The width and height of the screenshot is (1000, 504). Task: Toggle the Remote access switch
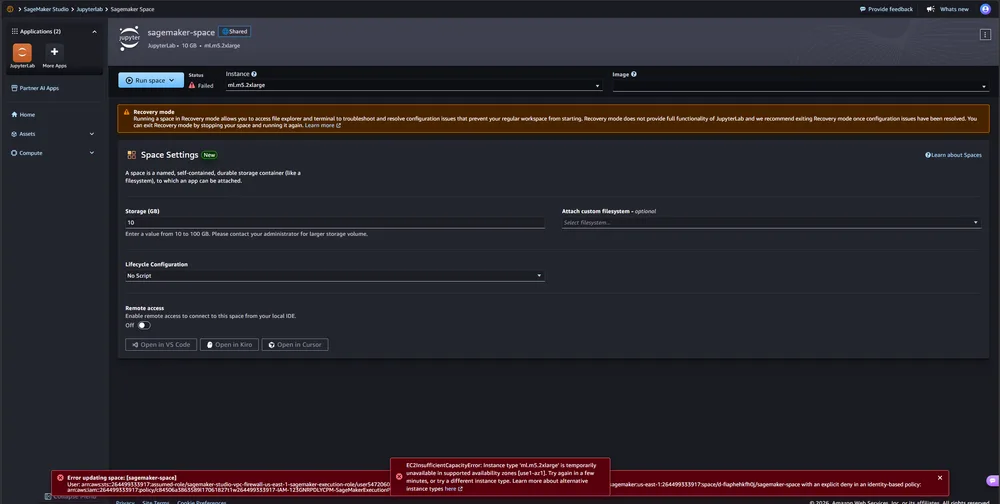tap(144, 325)
